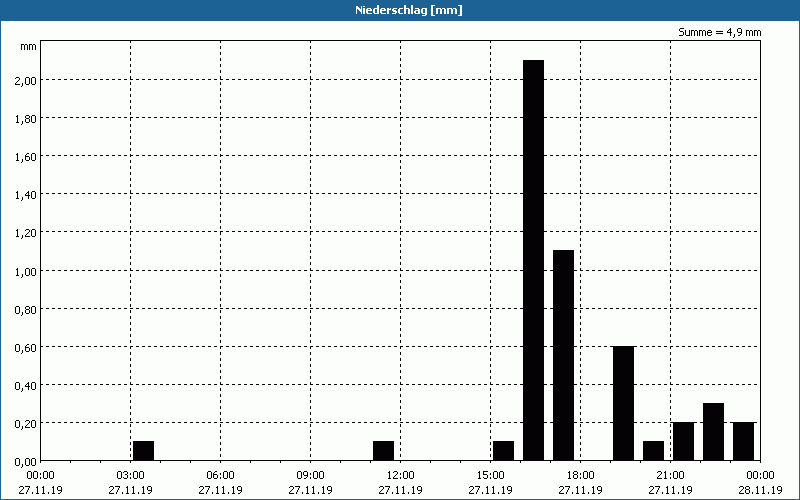This screenshot has width=800, height=500.
Task: Click the 'Niederschlag [mm]' chart title
Action: (409, 10)
